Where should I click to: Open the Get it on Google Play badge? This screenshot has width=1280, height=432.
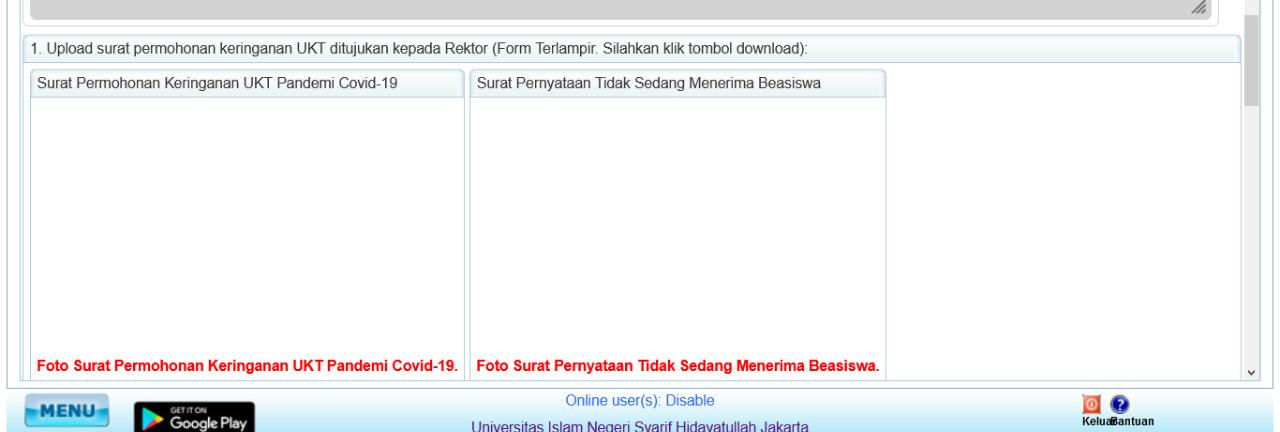[x=195, y=416]
